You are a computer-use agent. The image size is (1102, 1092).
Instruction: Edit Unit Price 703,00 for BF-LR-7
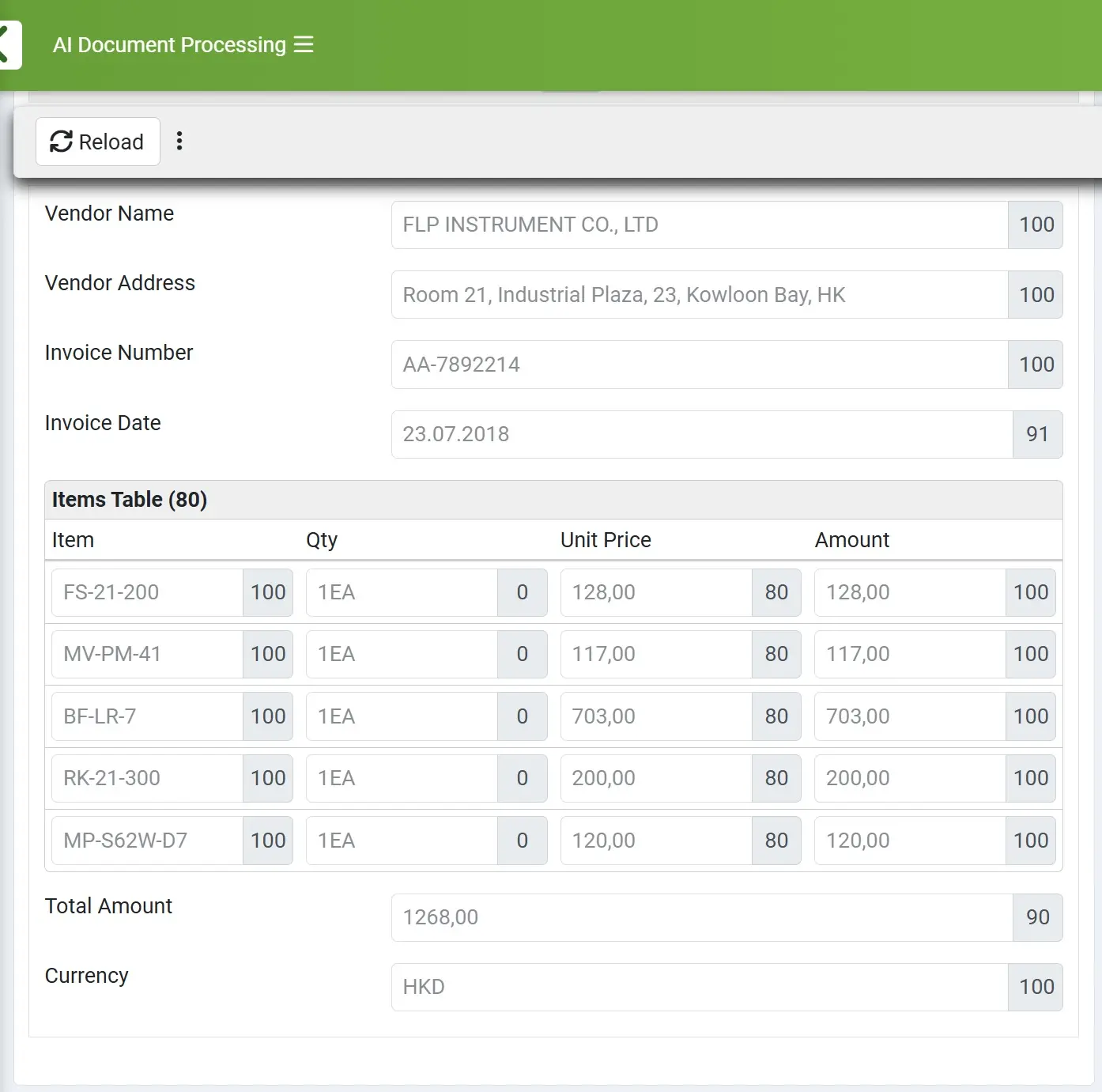(x=655, y=716)
